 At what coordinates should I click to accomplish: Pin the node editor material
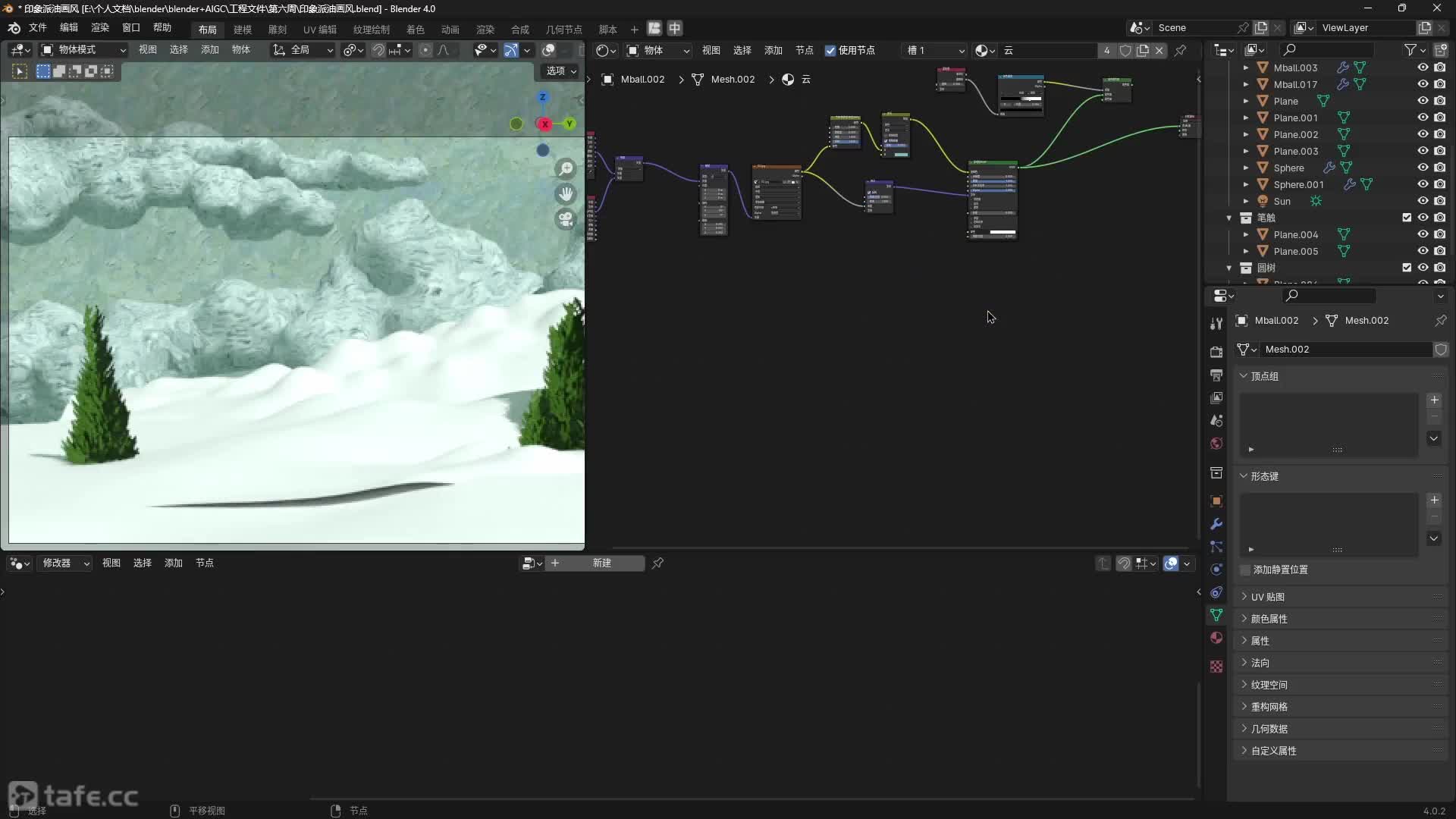(x=1180, y=50)
